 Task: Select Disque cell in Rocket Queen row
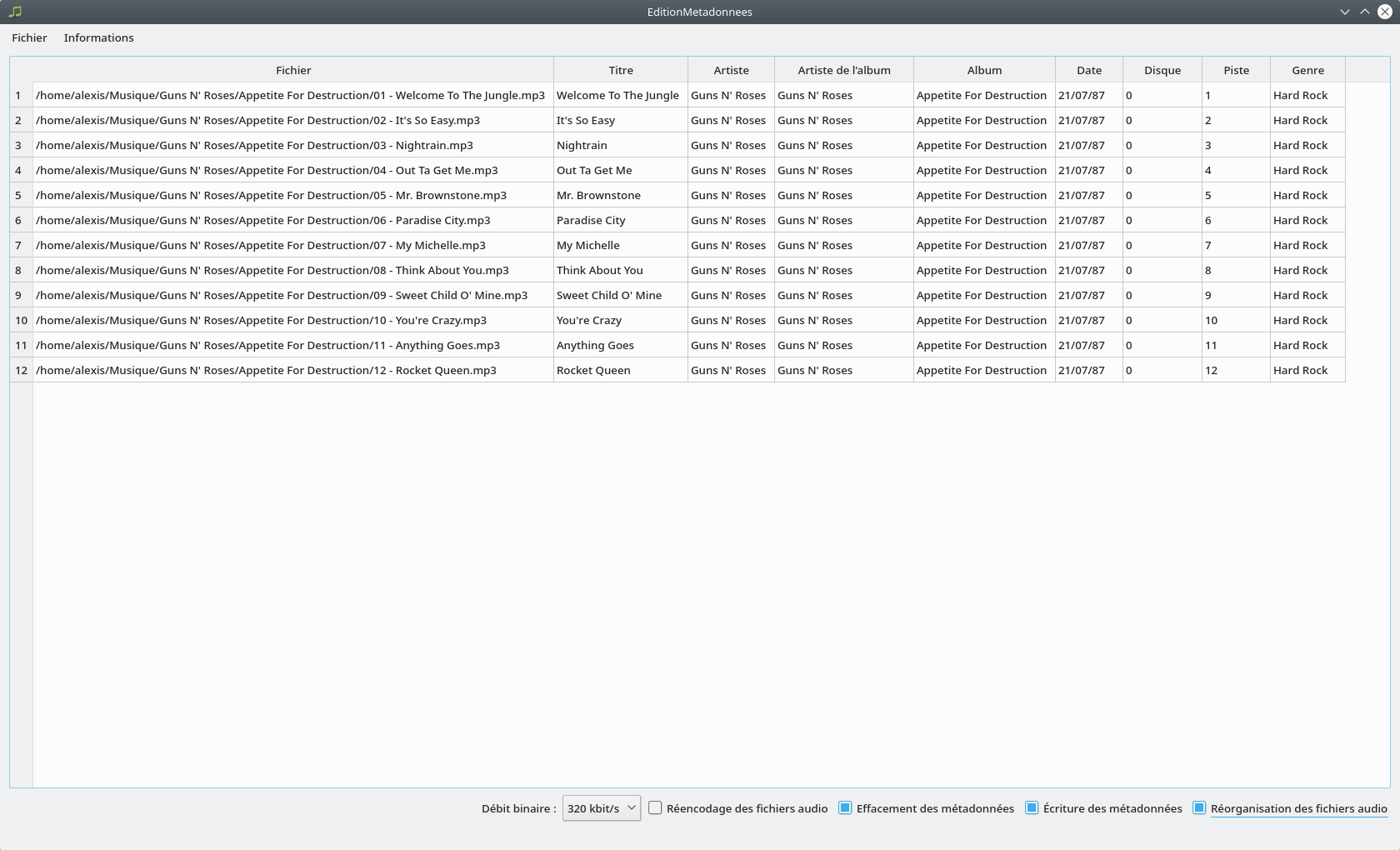(x=1162, y=370)
